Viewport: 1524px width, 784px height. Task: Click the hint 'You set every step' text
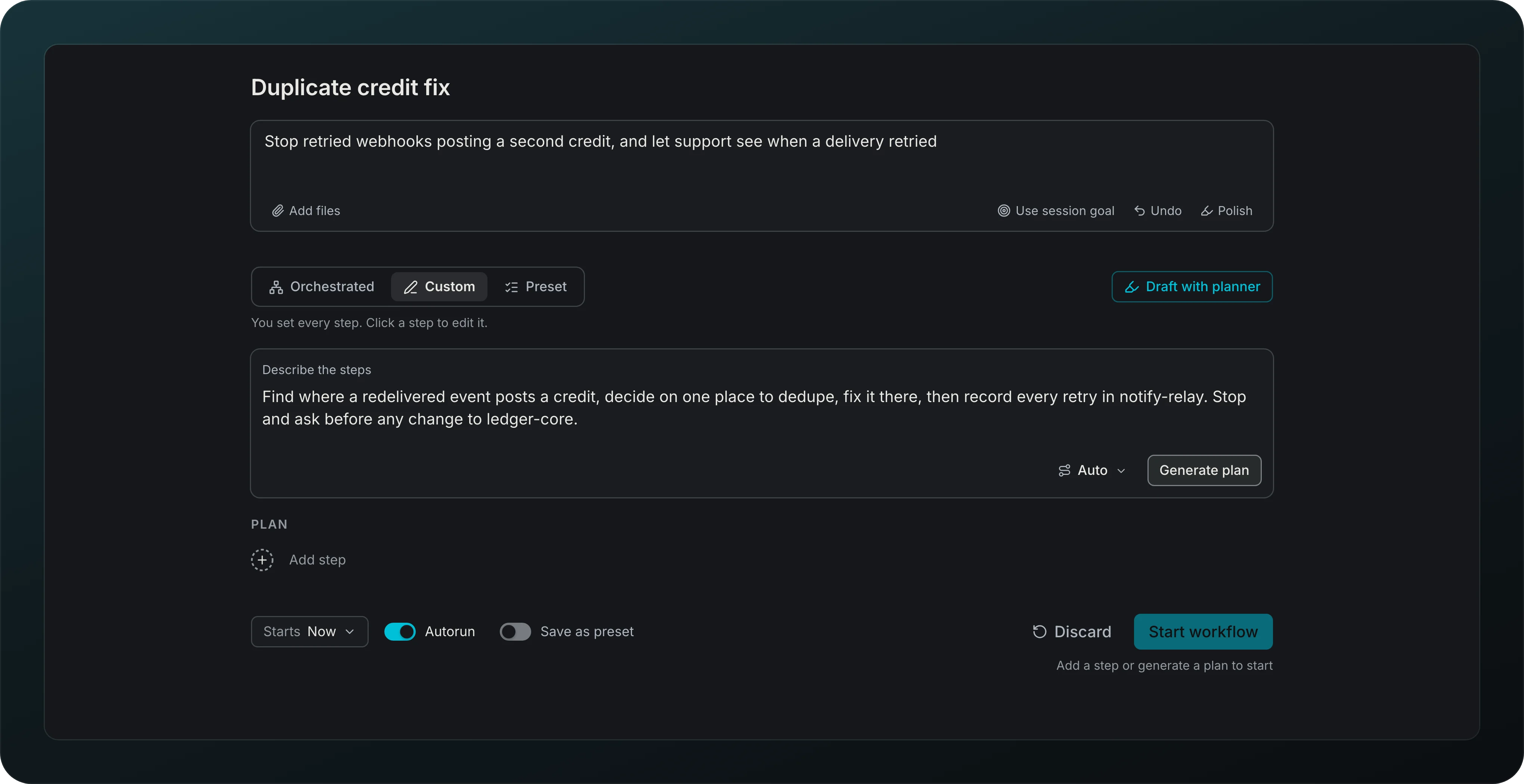(x=369, y=323)
